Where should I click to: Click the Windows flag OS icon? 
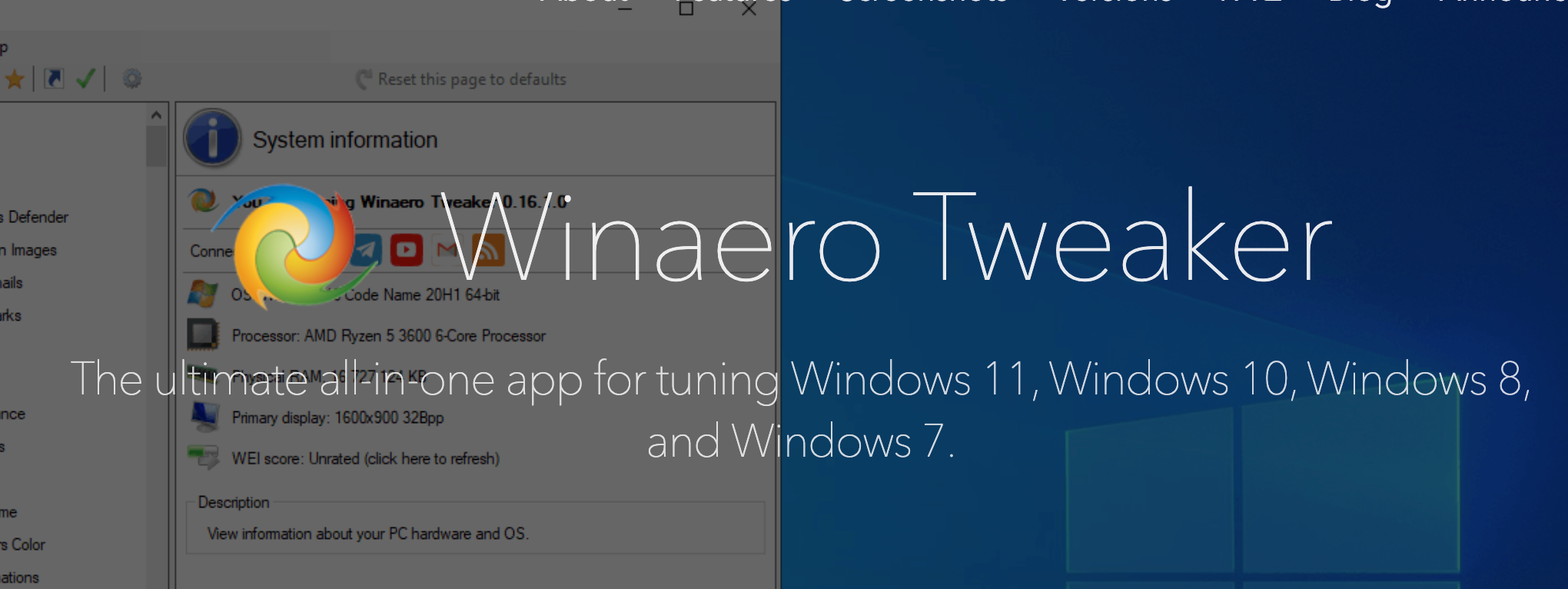(202, 294)
